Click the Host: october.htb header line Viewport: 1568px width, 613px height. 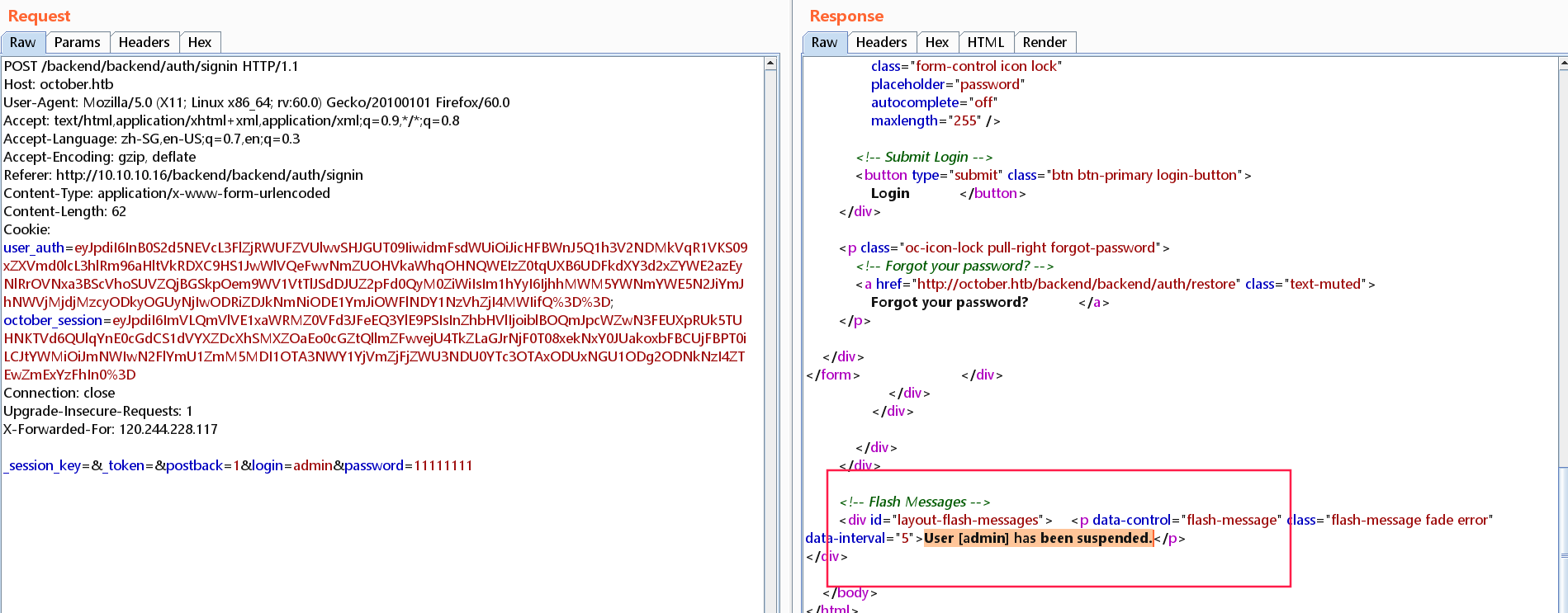coord(59,84)
